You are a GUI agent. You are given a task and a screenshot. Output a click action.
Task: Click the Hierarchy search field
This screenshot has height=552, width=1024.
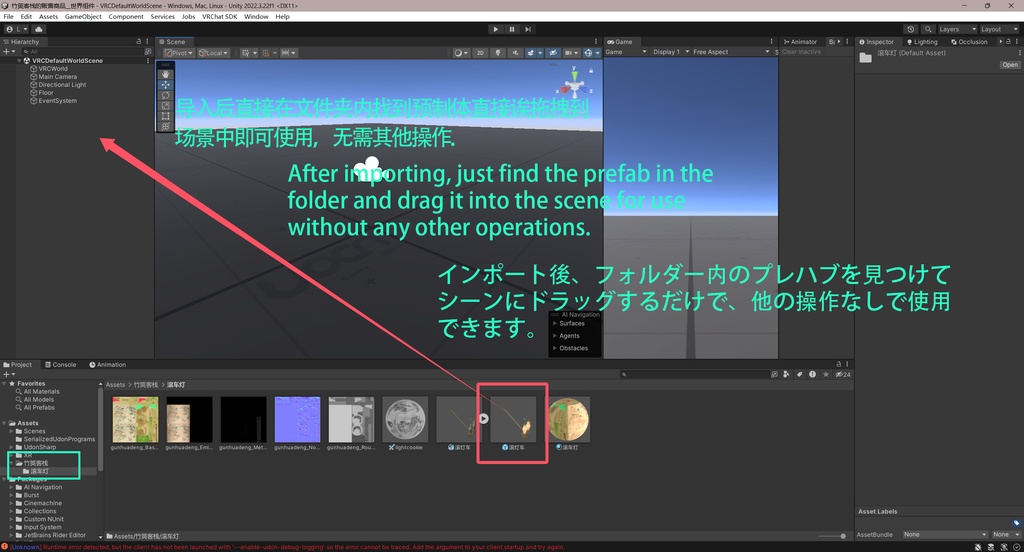pyautogui.click(x=85, y=51)
